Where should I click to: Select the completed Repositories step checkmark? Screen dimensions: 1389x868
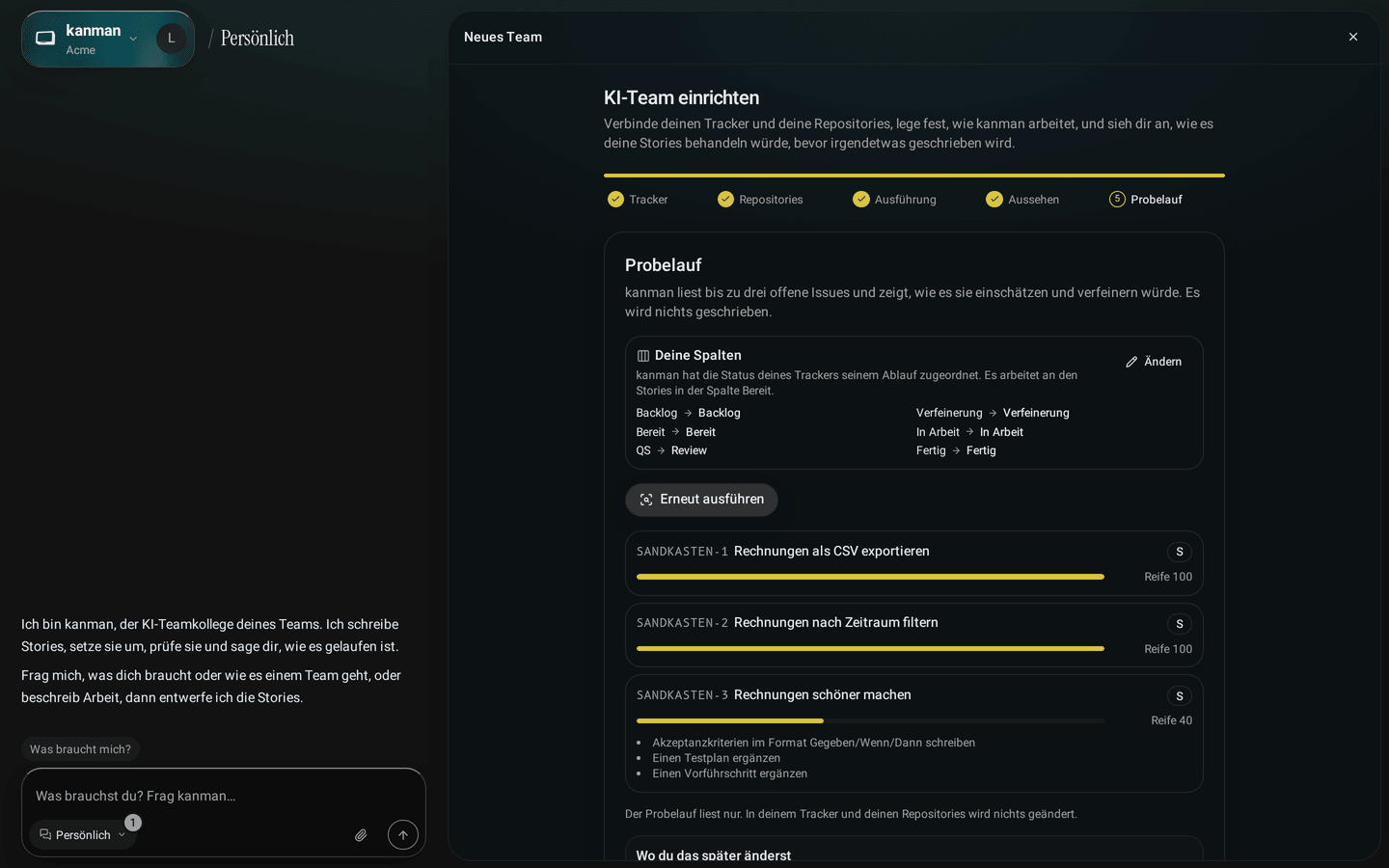click(725, 200)
